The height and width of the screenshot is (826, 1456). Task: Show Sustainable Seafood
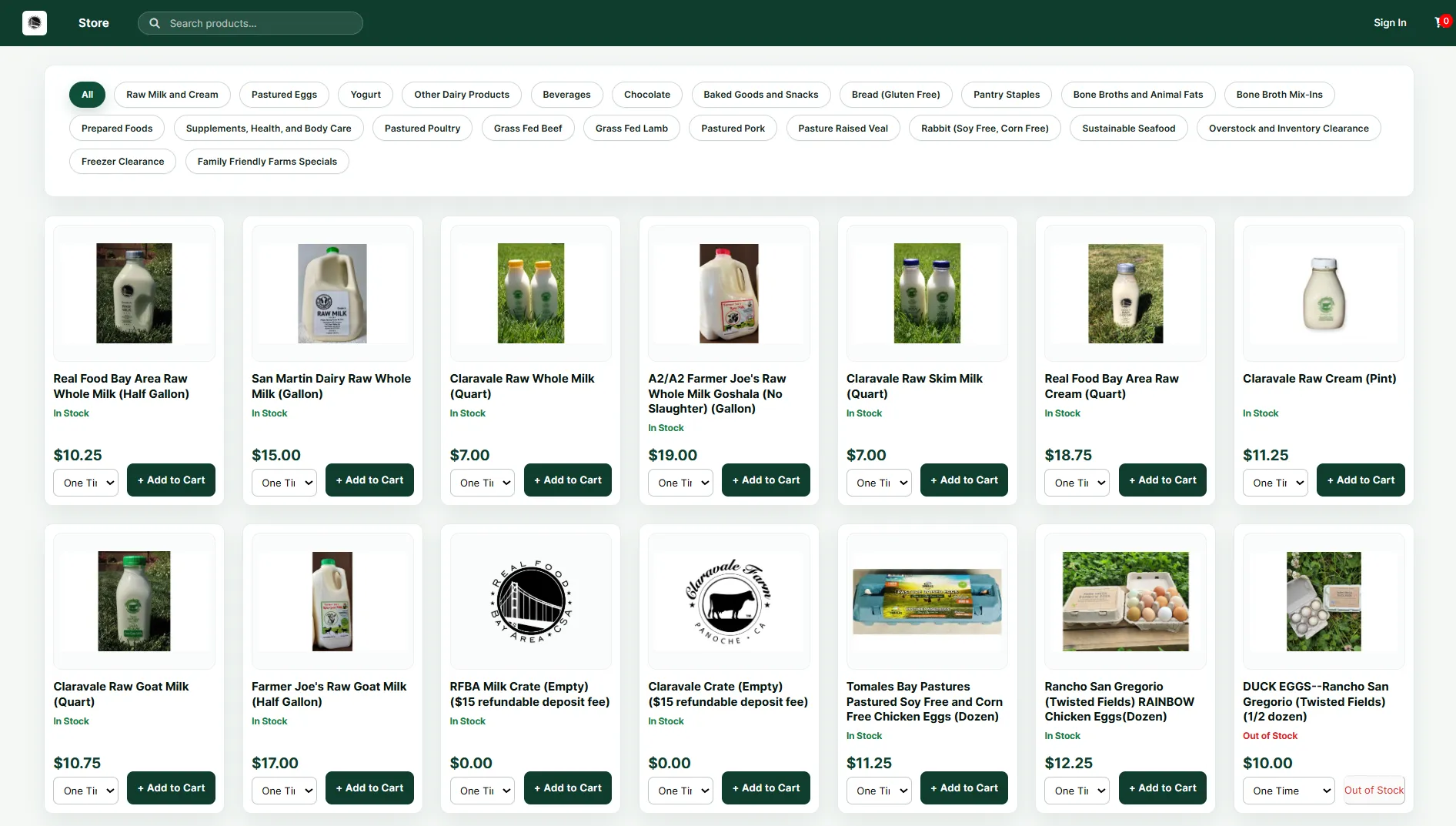click(1129, 129)
